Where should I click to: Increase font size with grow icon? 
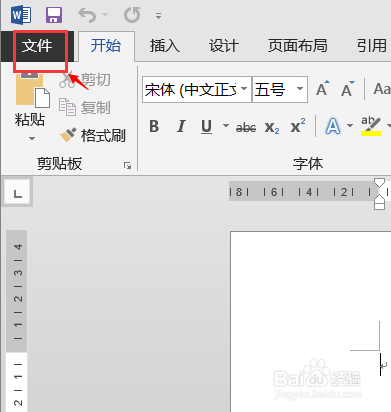point(323,89)
